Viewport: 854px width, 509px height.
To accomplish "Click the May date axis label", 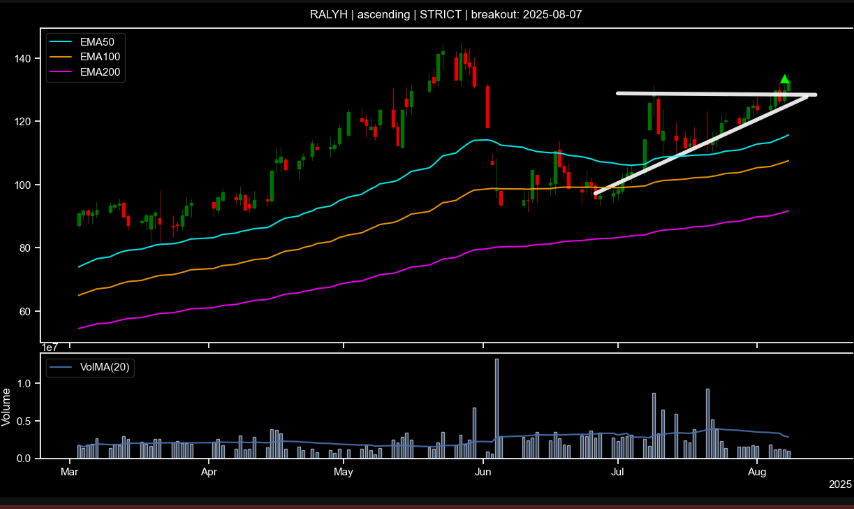I will coord(343,471).
